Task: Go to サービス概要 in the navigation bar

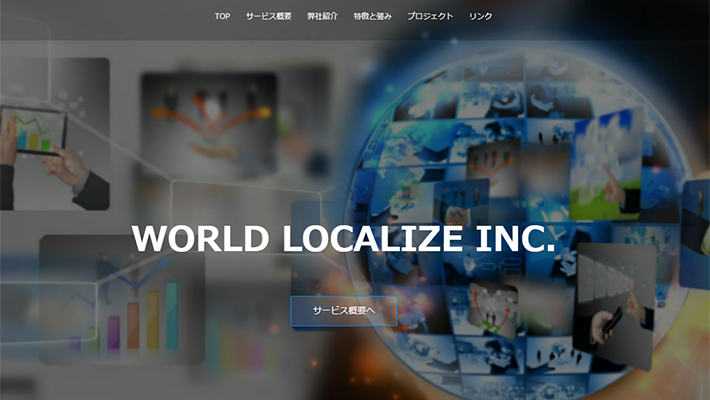Action: (x=269, y=16)
